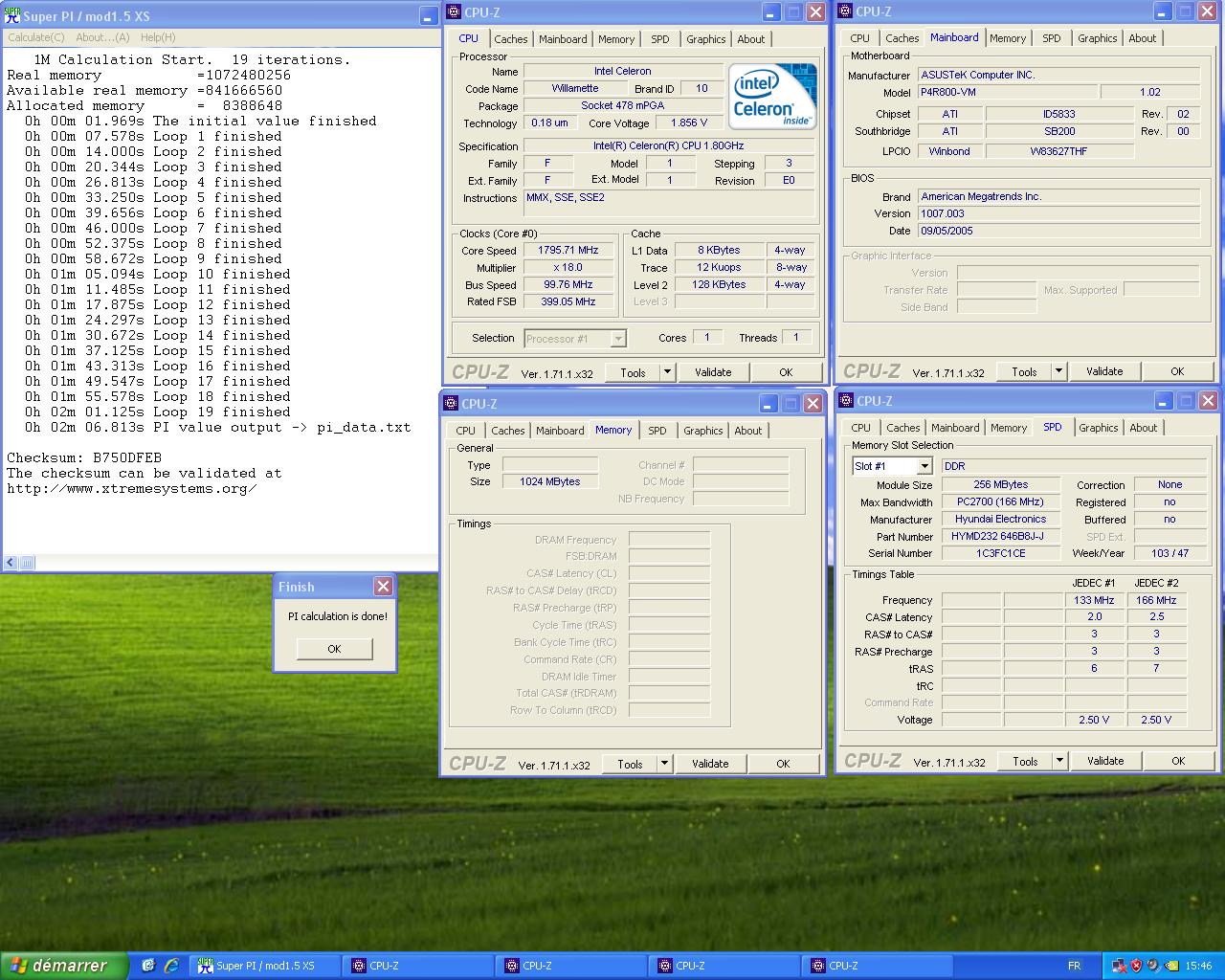Select Memory tab in CPU-Z Mainboard window

[x=1008, y=38]
